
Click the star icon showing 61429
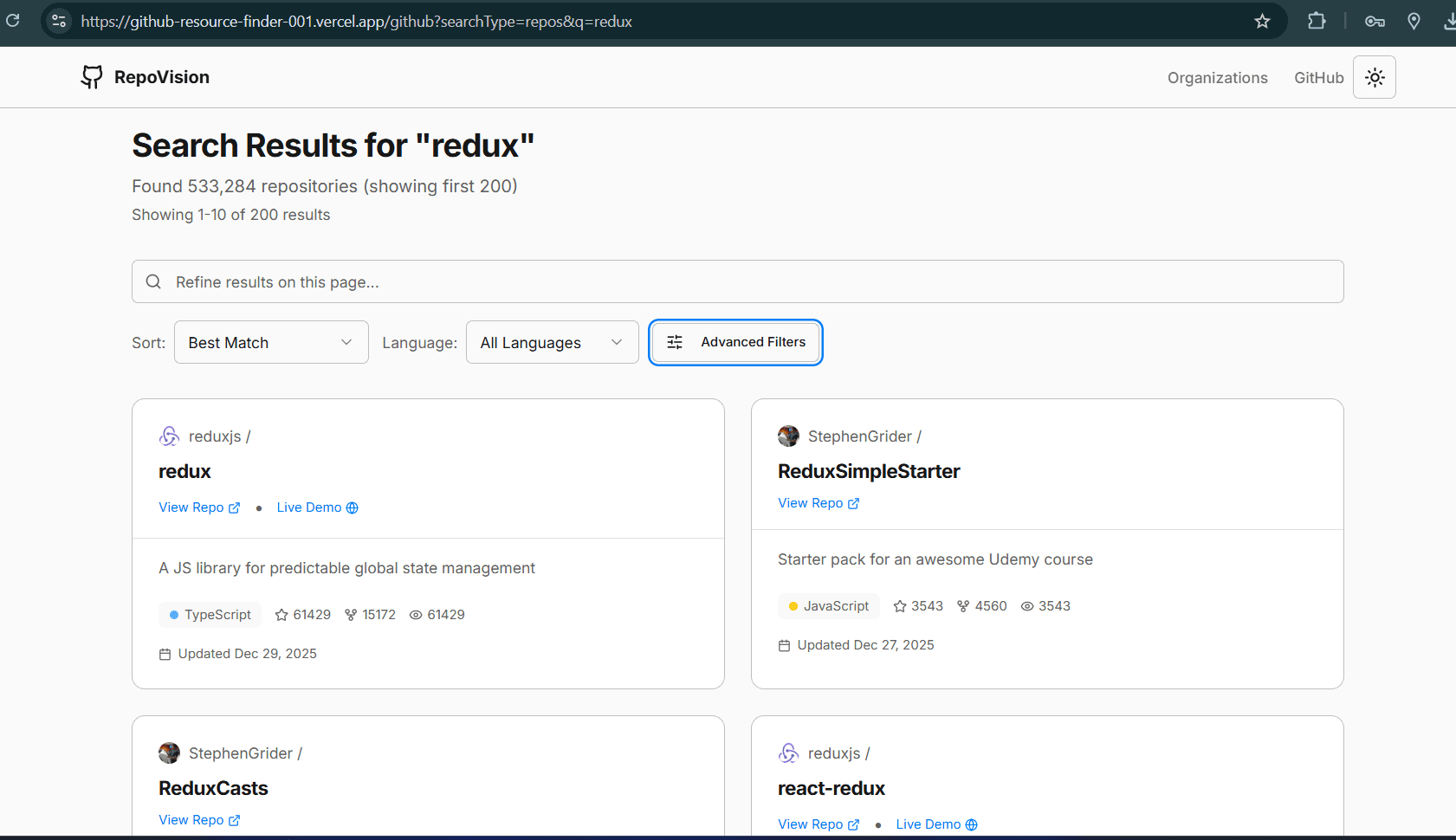click(x=281, y=615)
